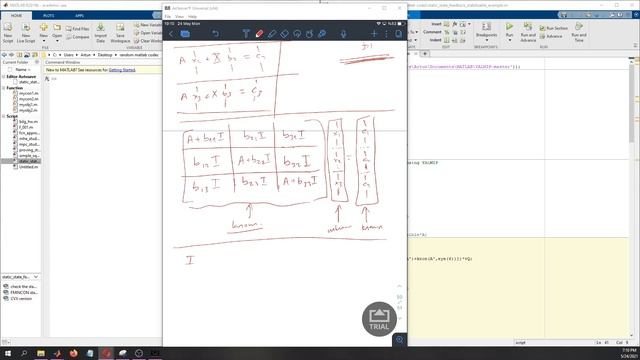
Task: Open File Explorer from taskbar
Action: [x=41, y=353]
